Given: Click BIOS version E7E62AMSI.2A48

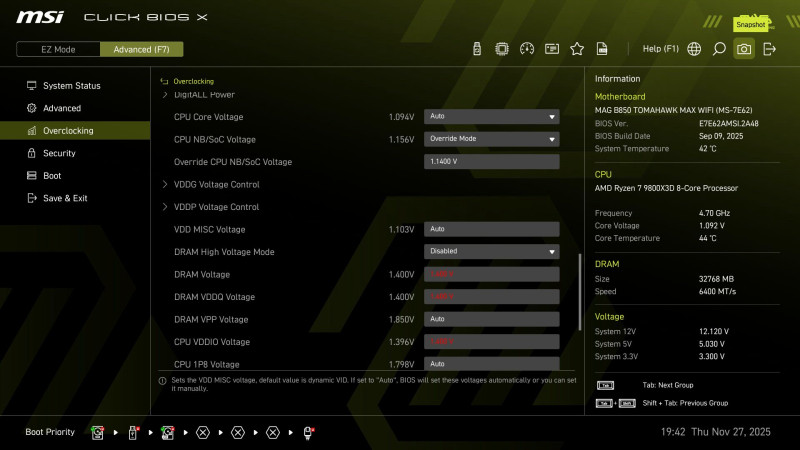Looking at the screenshot, I should 729,123.
